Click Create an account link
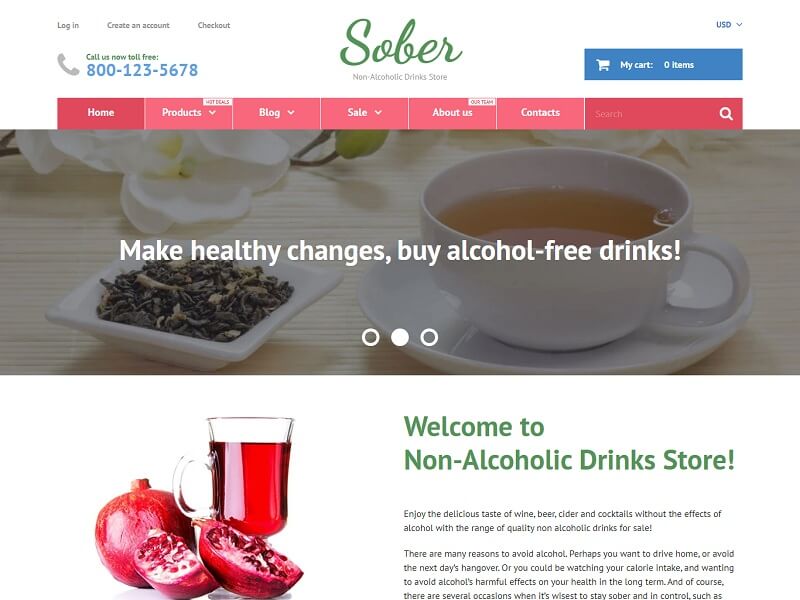Viewport: 800px width, 600px height. 138,25
